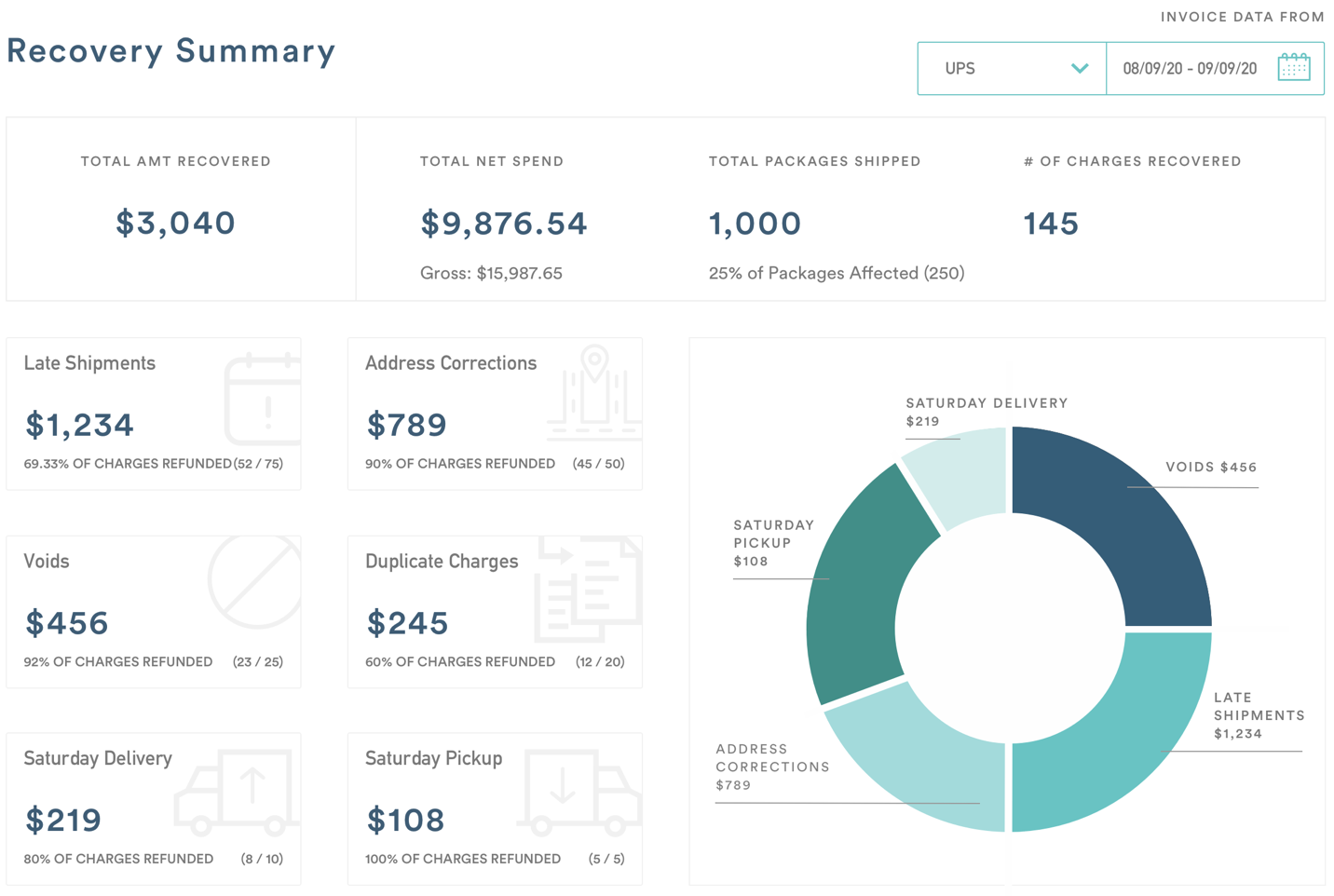The width and height of the screenshot is (1334, 896).
Task: Open the calendar date picker icon
Action: (x=1294, y=67)
